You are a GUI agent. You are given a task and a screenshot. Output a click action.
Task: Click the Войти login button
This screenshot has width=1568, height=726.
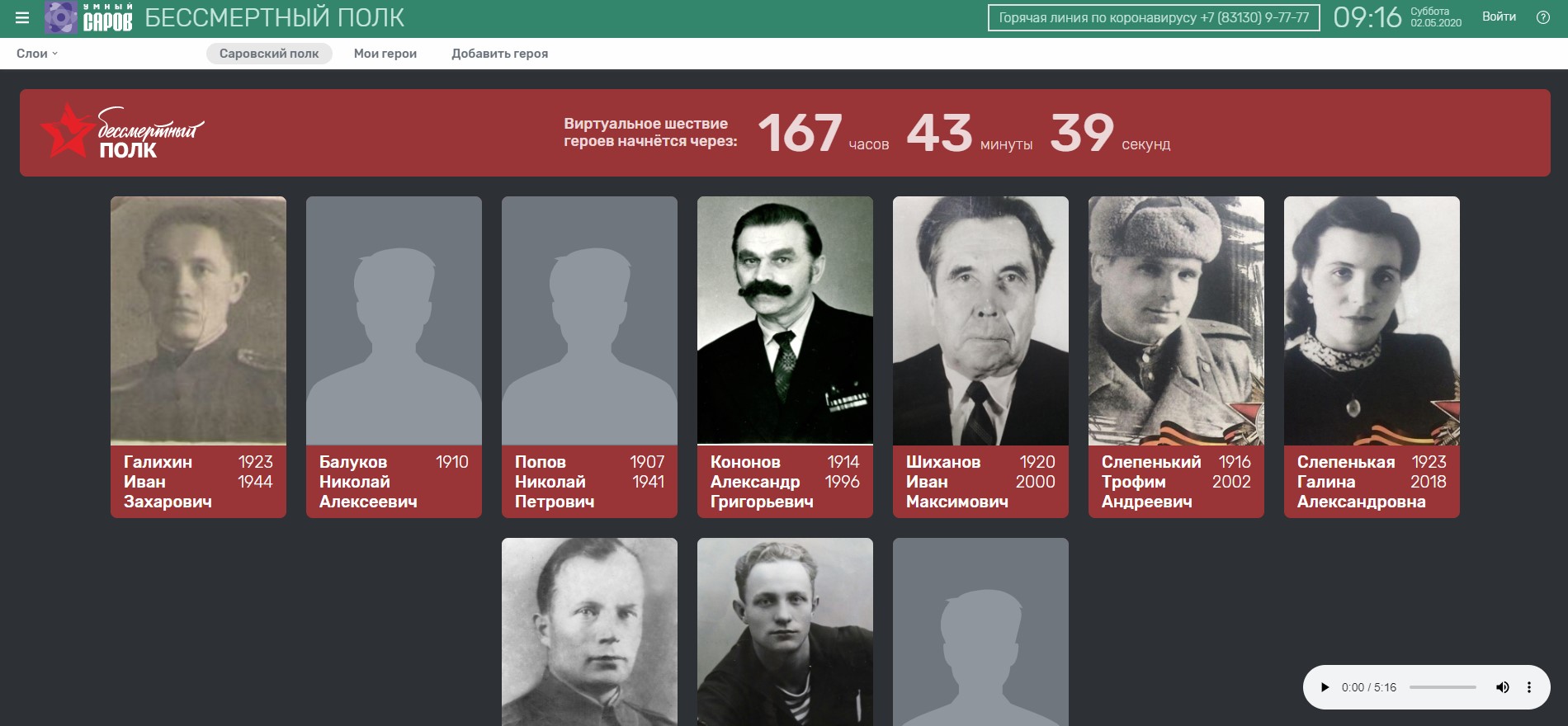[x=1499, y=16]
